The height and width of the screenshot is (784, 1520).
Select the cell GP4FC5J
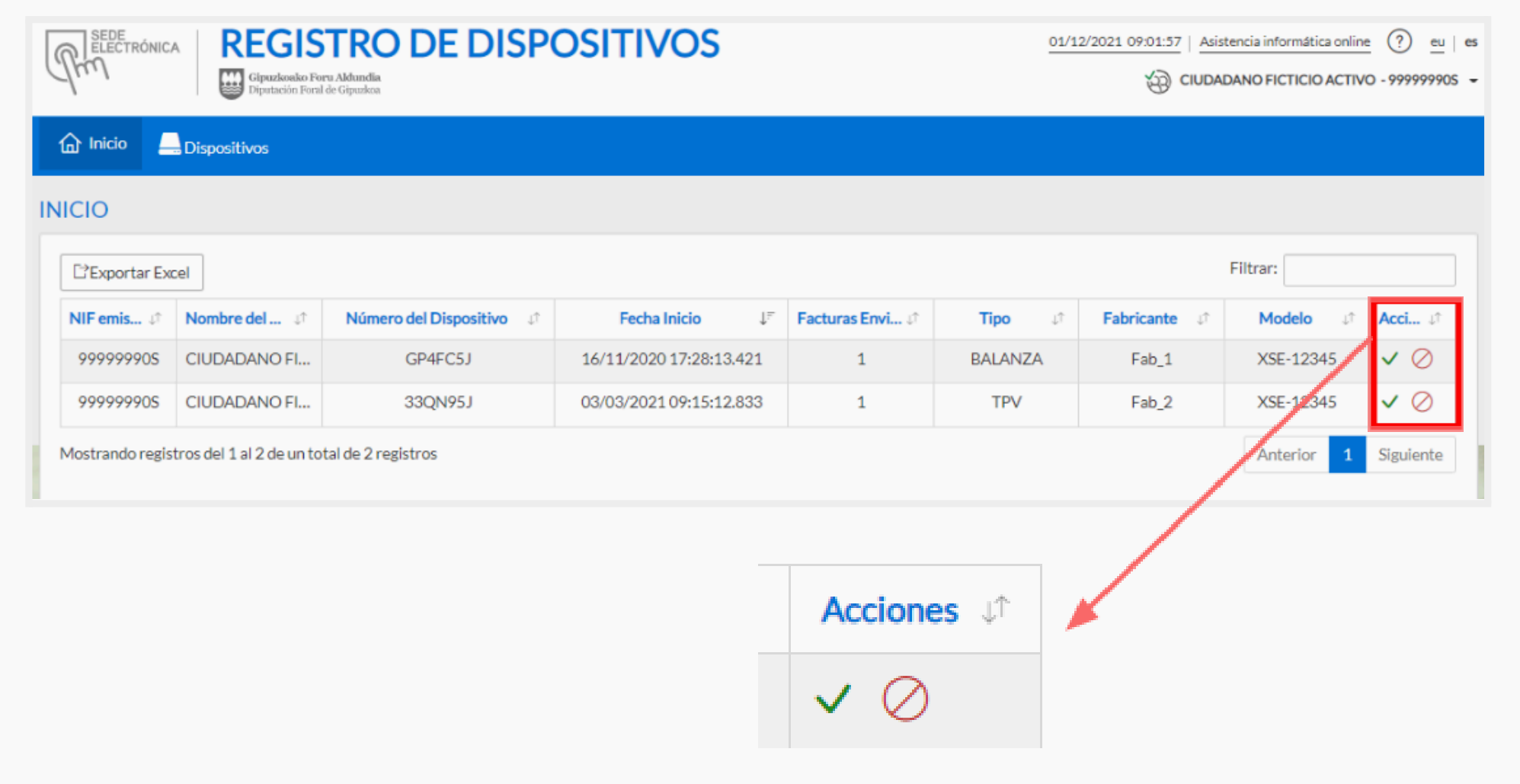[438, 359]
